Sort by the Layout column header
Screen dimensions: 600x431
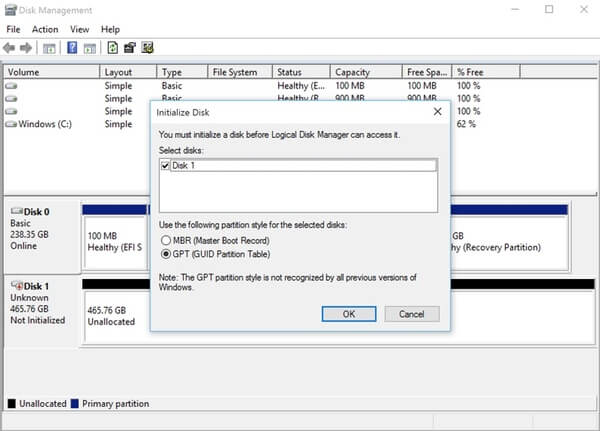click(128, 72)
